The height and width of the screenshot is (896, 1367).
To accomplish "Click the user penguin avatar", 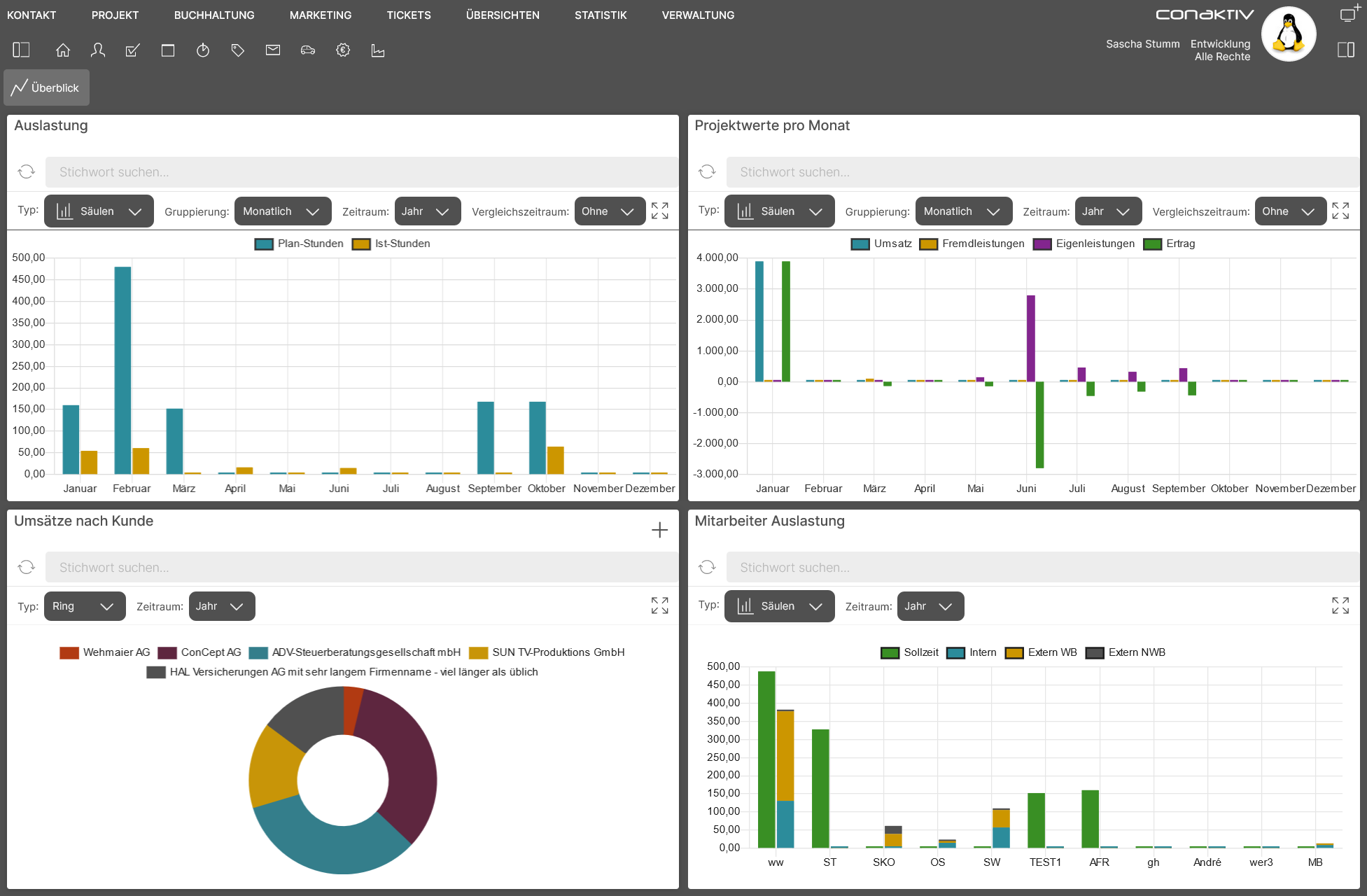I will [x=1289, y=34].
